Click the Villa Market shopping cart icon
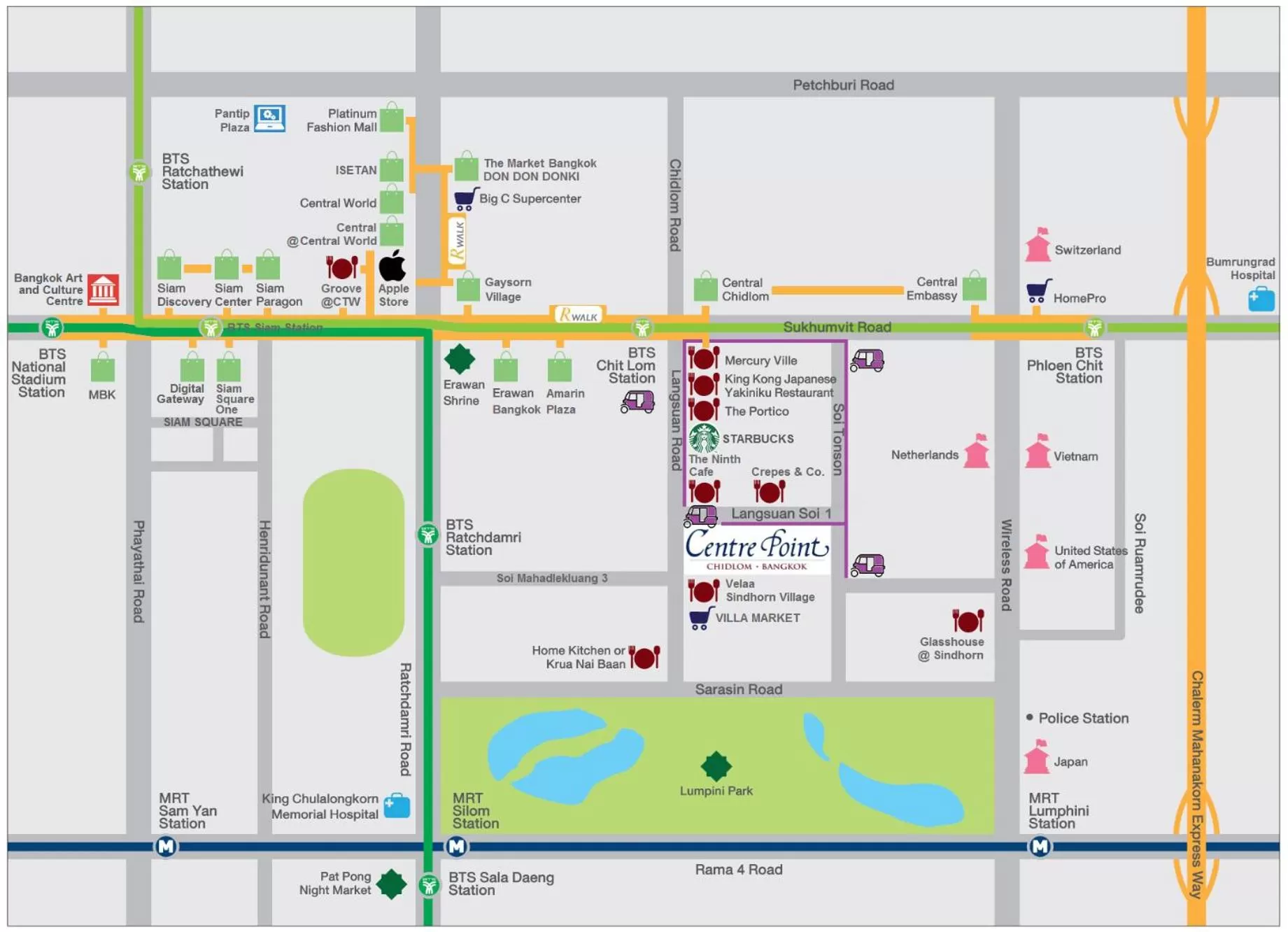Image resolution: width=1288 pixels, height=932 pixels. [x=700, y=618]
